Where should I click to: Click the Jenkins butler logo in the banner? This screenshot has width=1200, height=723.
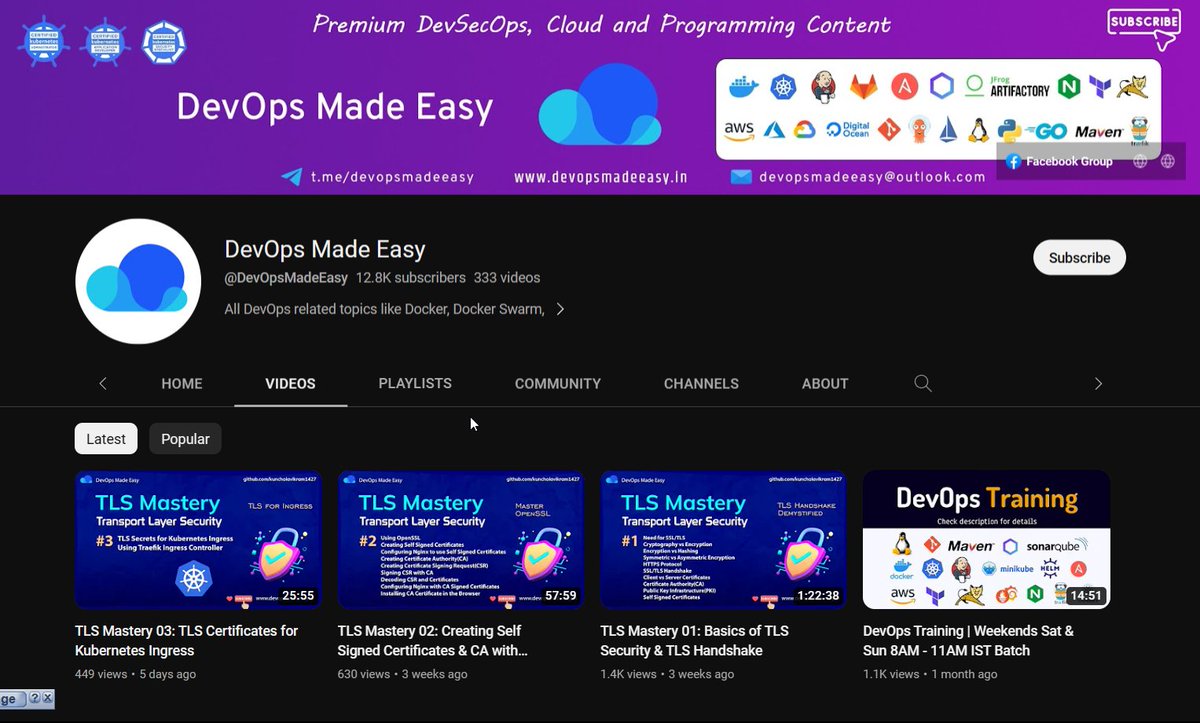pos(823,87)
